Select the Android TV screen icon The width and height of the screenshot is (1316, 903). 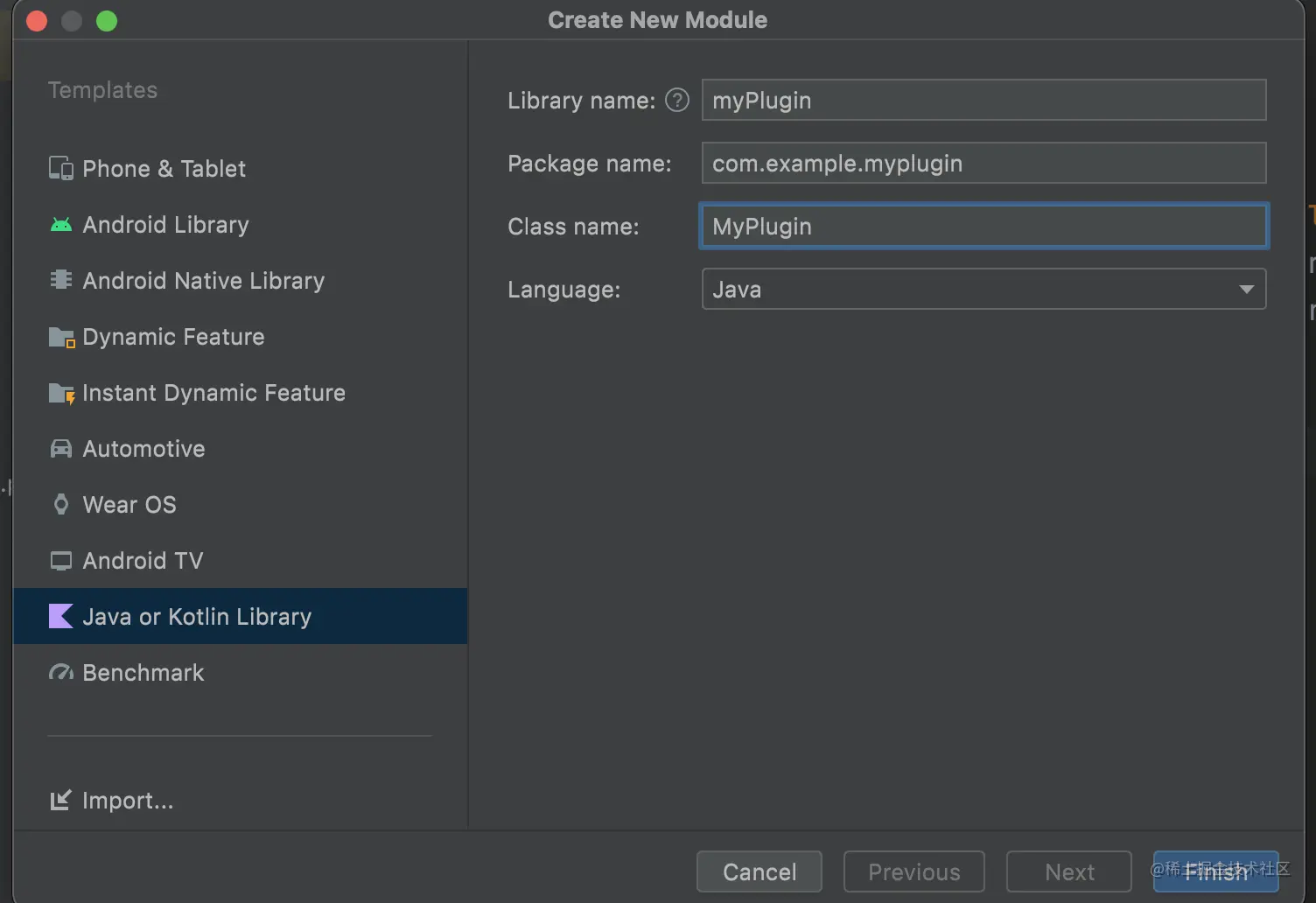point(60,561)
